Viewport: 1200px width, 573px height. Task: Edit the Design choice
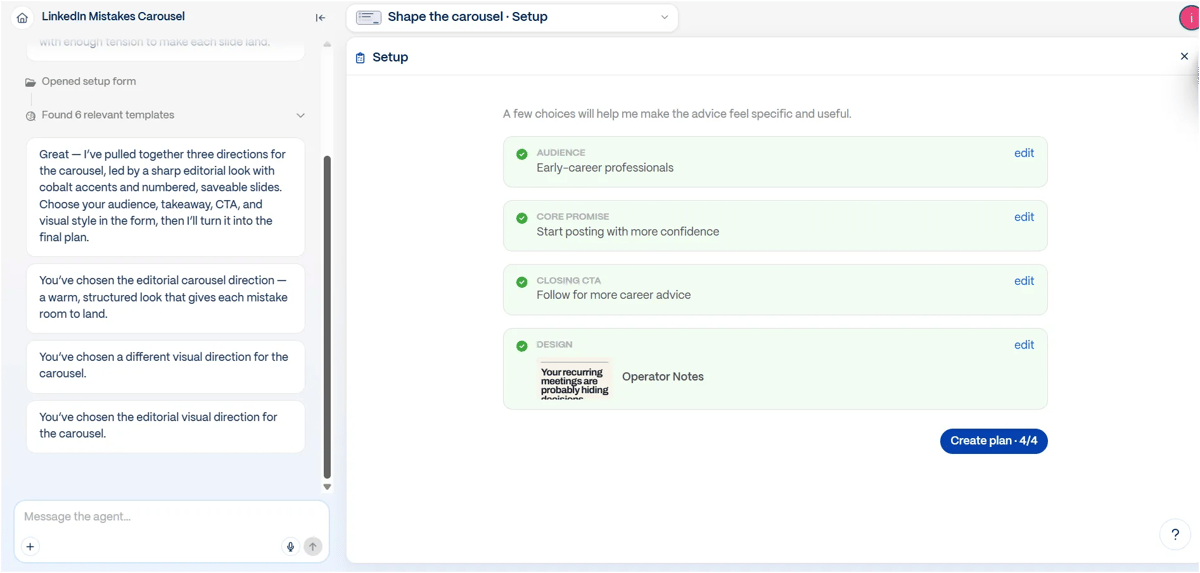click(1024, 345)
